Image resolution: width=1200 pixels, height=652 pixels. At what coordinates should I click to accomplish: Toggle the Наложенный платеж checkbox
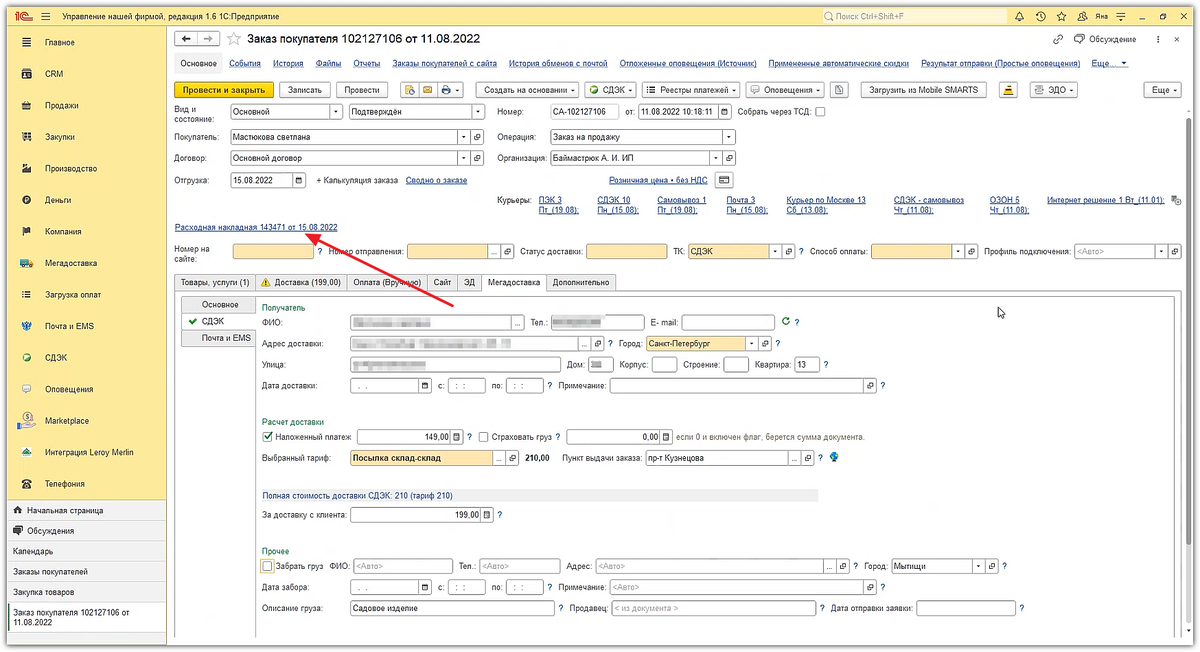pyautogui.click(x=267, y=437)
